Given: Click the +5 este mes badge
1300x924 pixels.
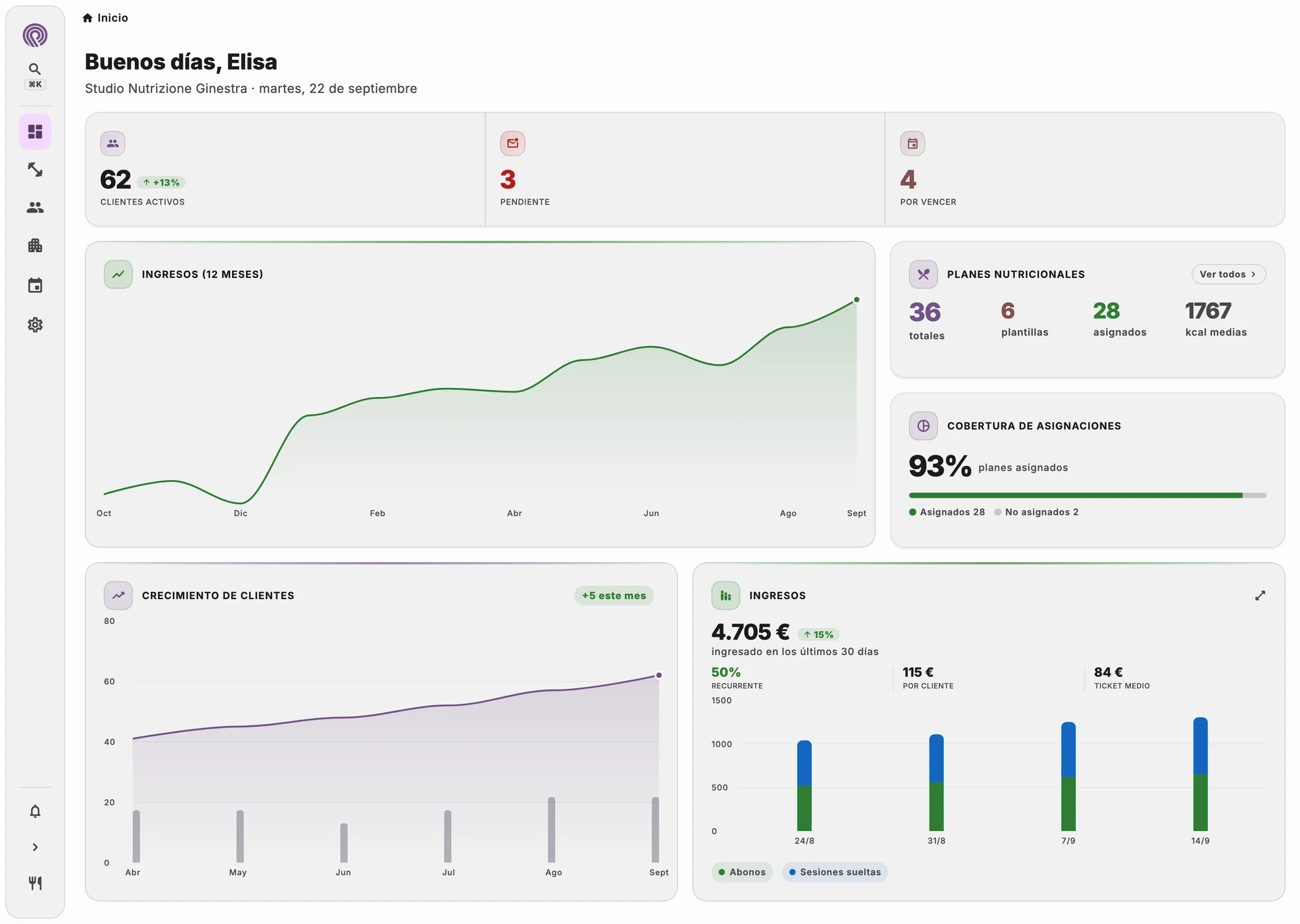Looking at the screenshot, I should [x=614, y=596].
